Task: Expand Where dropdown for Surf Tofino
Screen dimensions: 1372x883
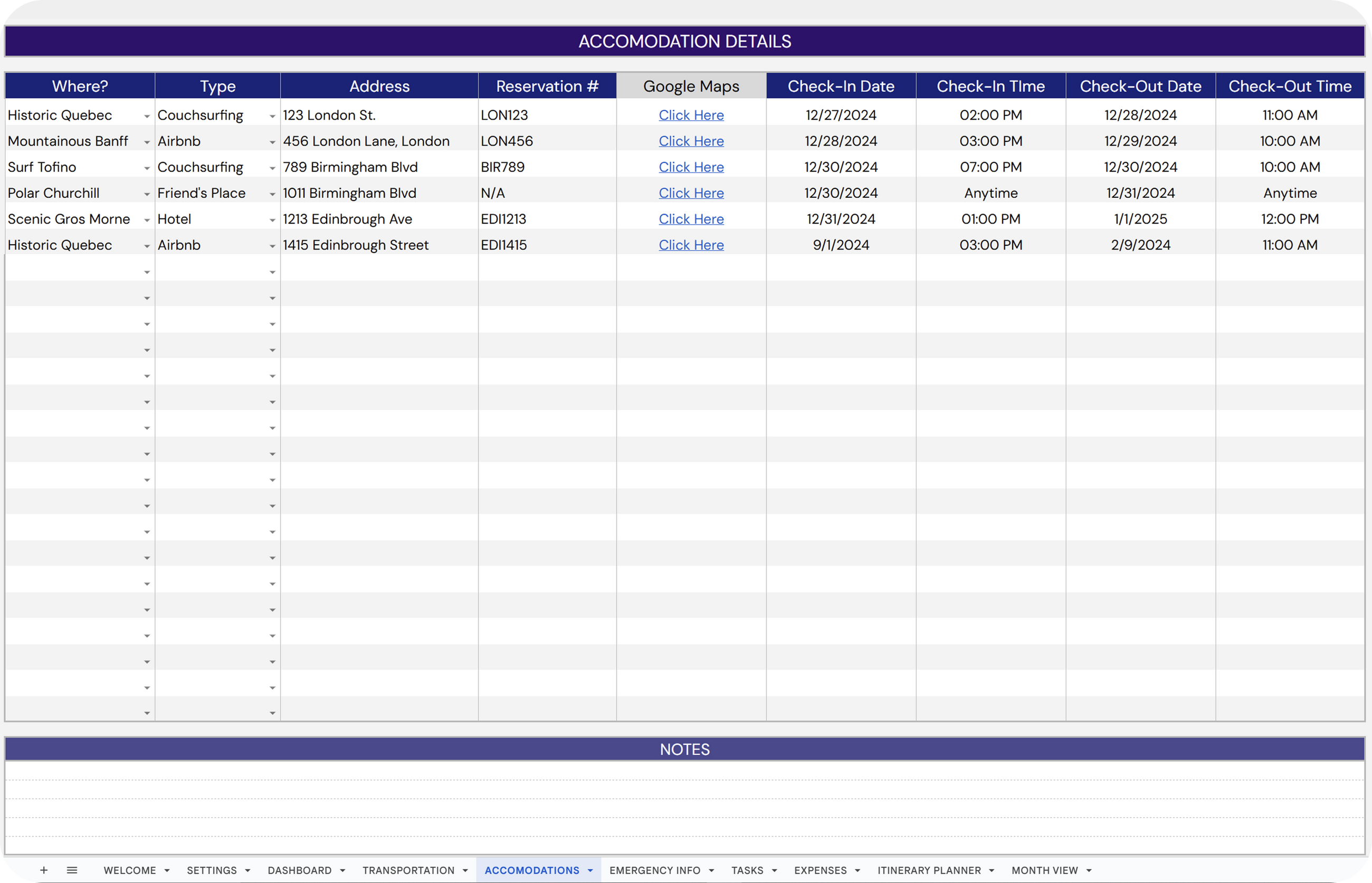Action: (147, 168)
